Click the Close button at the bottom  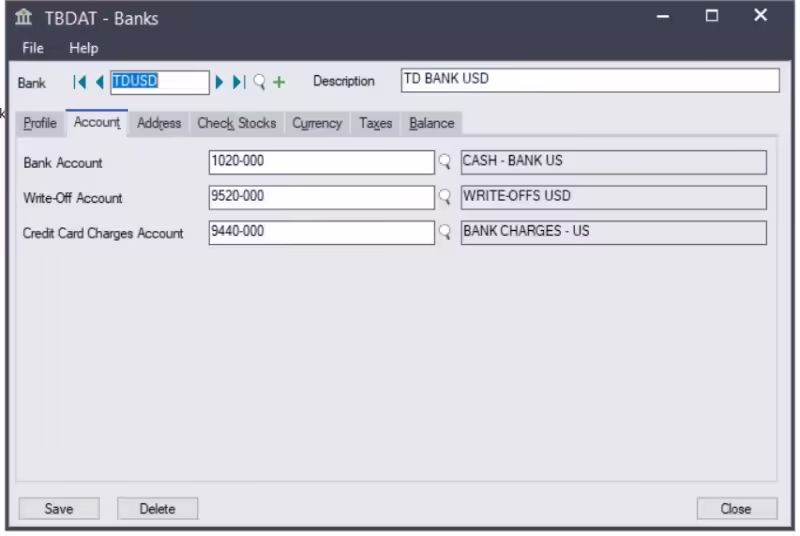click(x=737, y=508)
